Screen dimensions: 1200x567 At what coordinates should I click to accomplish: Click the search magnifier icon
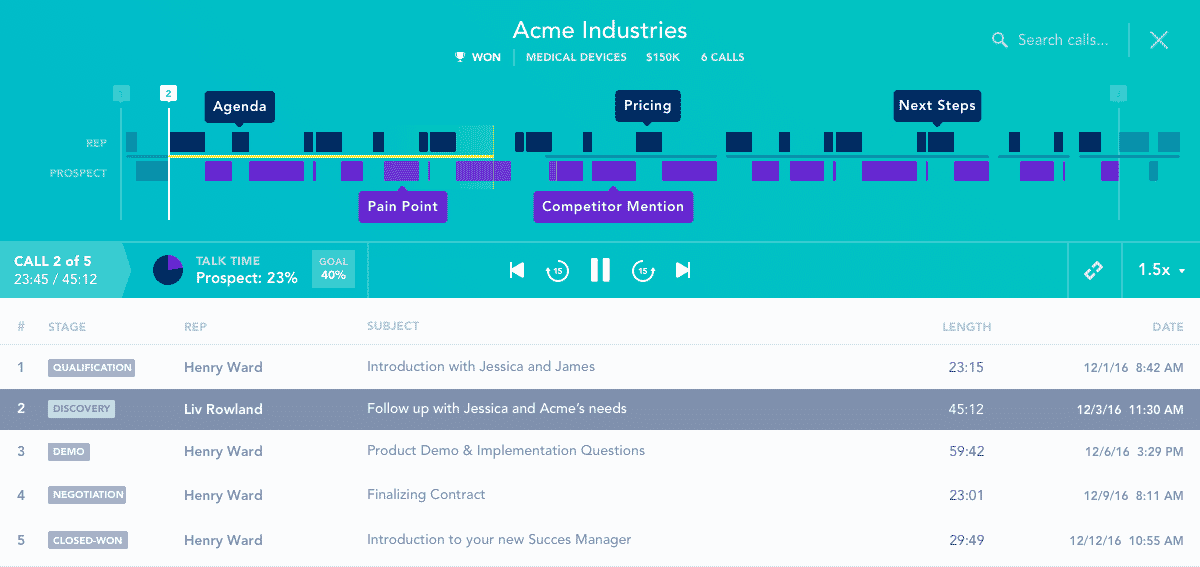tap(999, 40)
